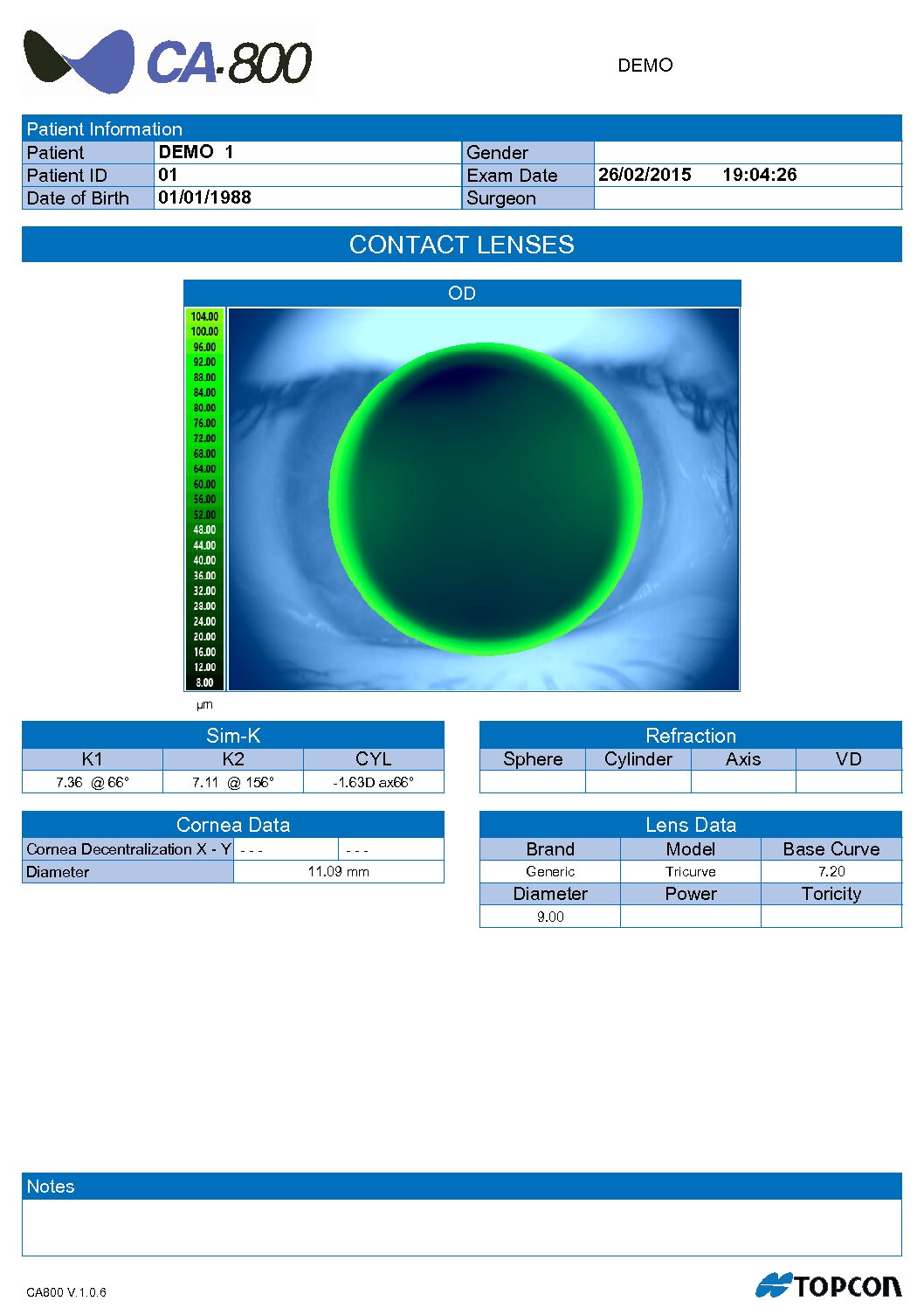Click the 'CONTACT LENSES' title banner
The image size is (924, 1308).
462,245
